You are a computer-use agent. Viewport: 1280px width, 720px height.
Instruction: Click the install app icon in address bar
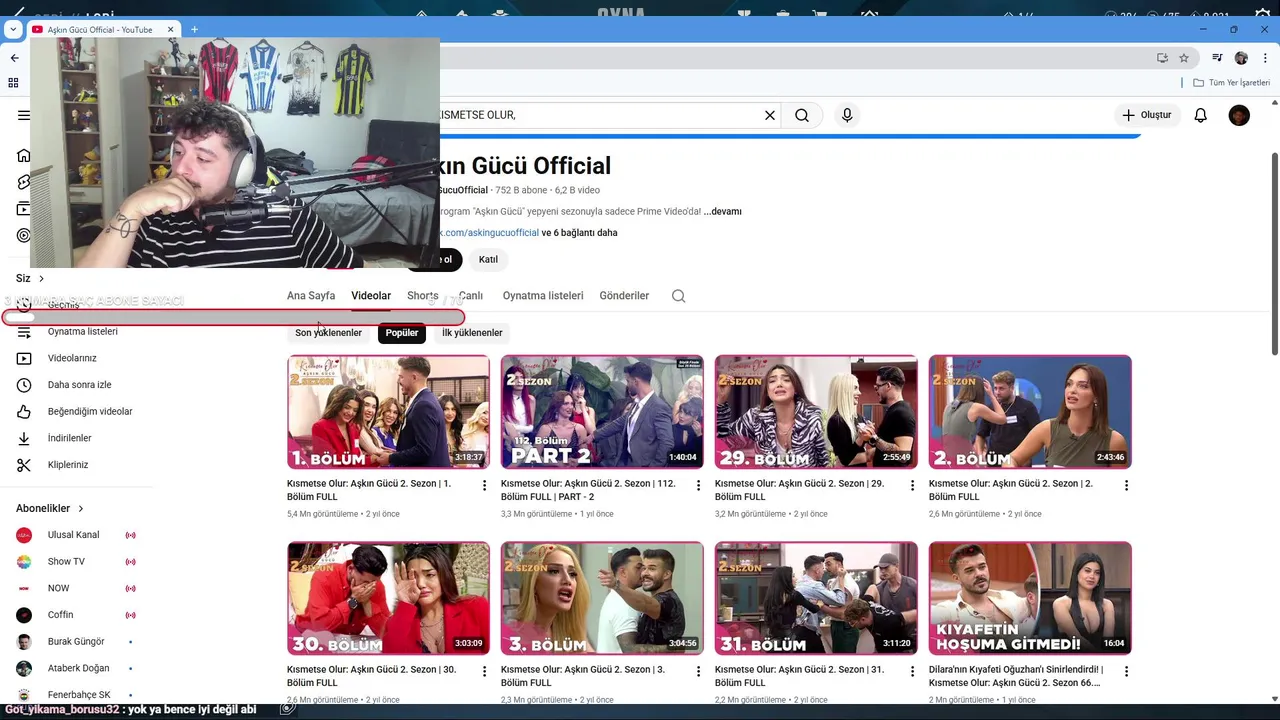(x=1162, y=58)
